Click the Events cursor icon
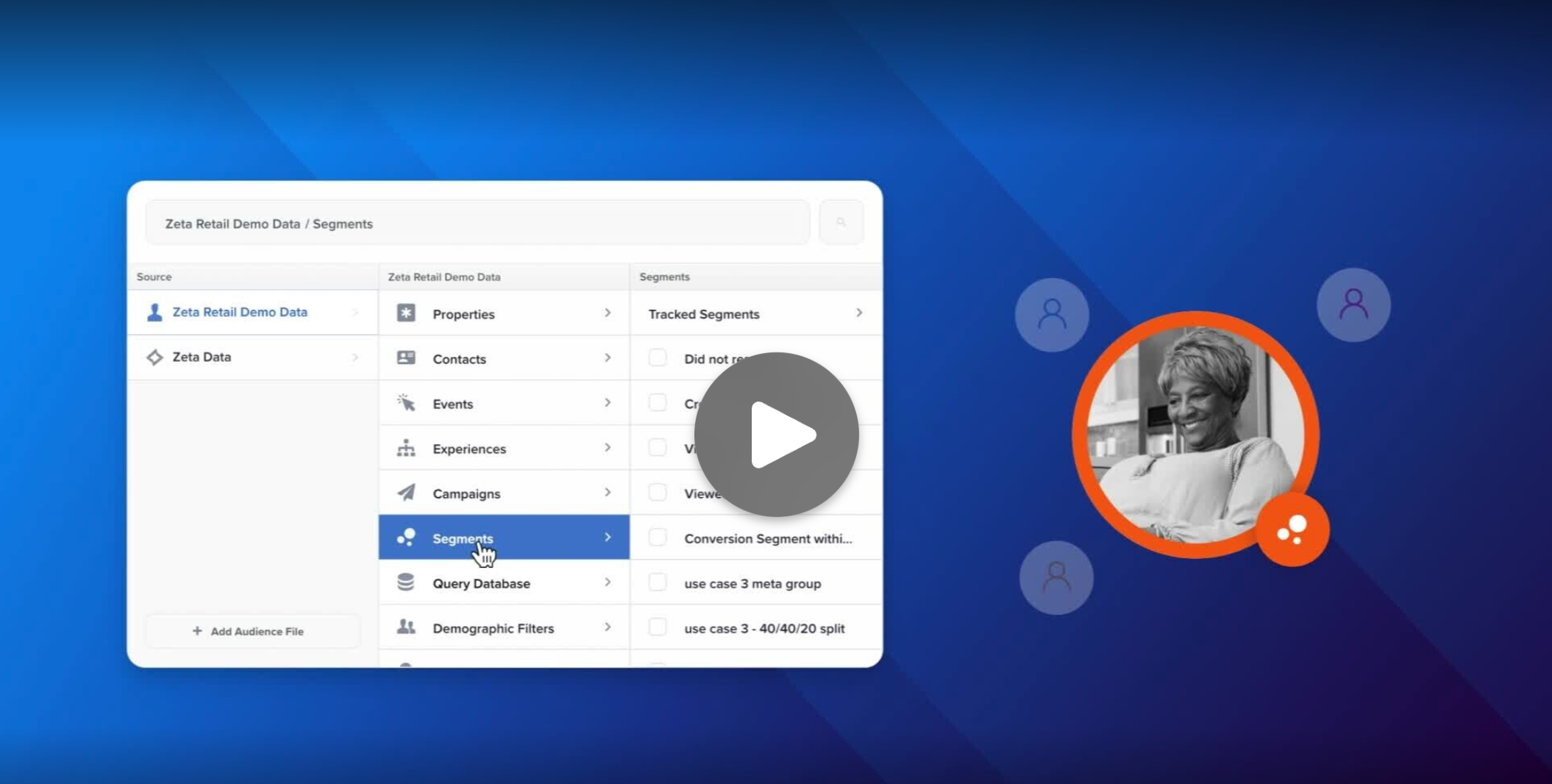Image resolution: width=1552 pixels, height=784 pixels. 406,403
